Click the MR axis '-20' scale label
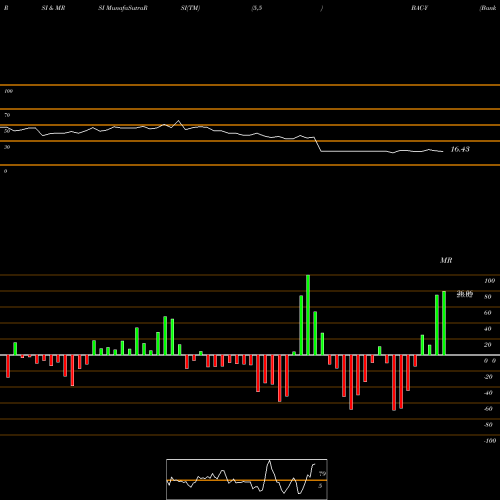Image resolution: width=500 pixels, height=500 pixels. [488, 377]
